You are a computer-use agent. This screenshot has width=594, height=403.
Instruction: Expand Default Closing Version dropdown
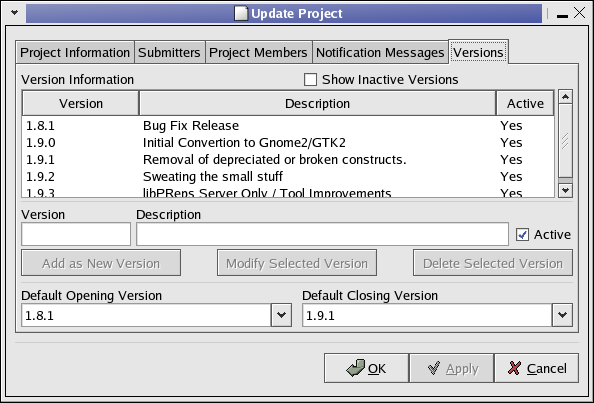click(x=562, y=315)
